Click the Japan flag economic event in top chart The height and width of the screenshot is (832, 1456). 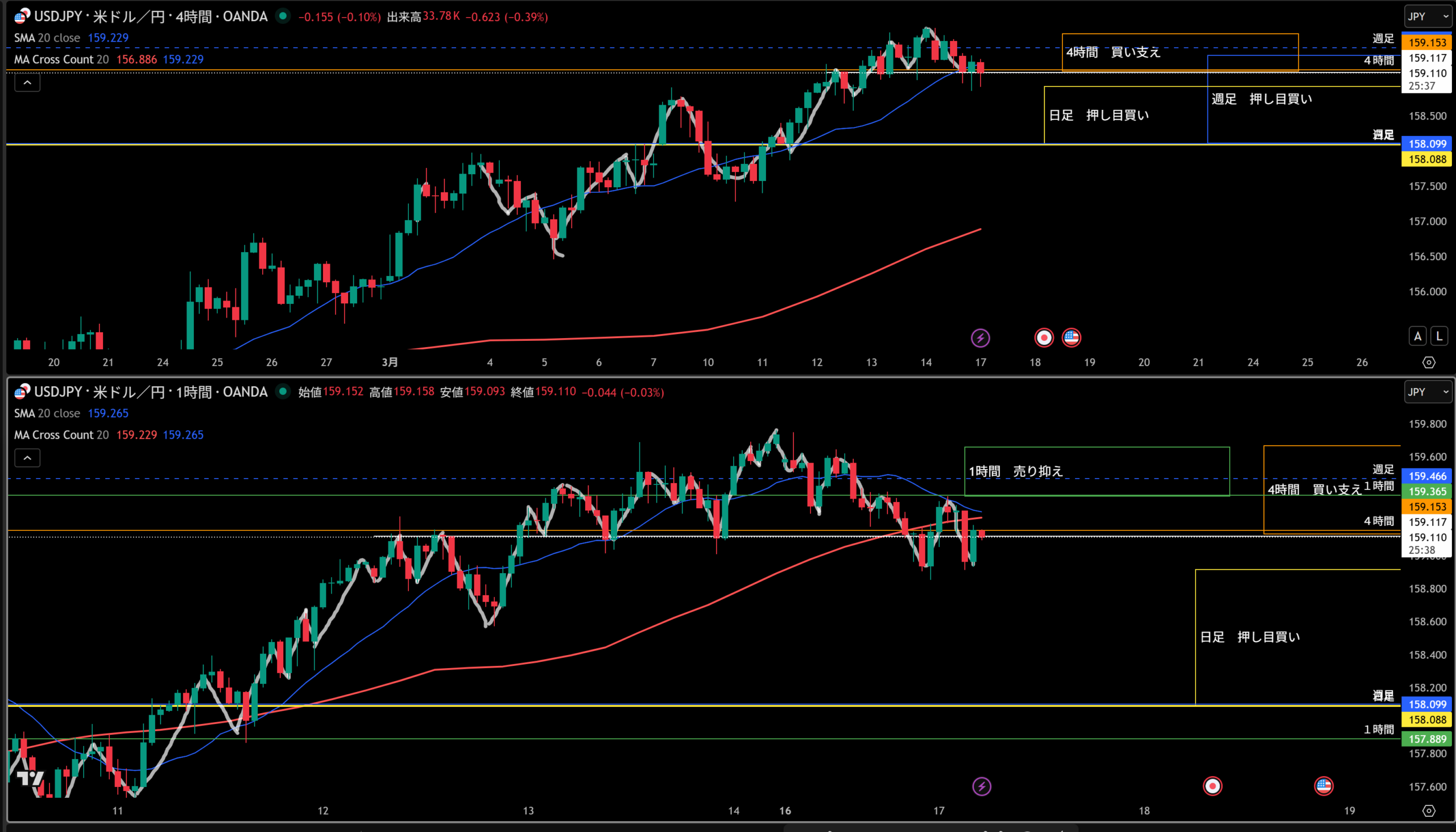(x=1044, y=337)
